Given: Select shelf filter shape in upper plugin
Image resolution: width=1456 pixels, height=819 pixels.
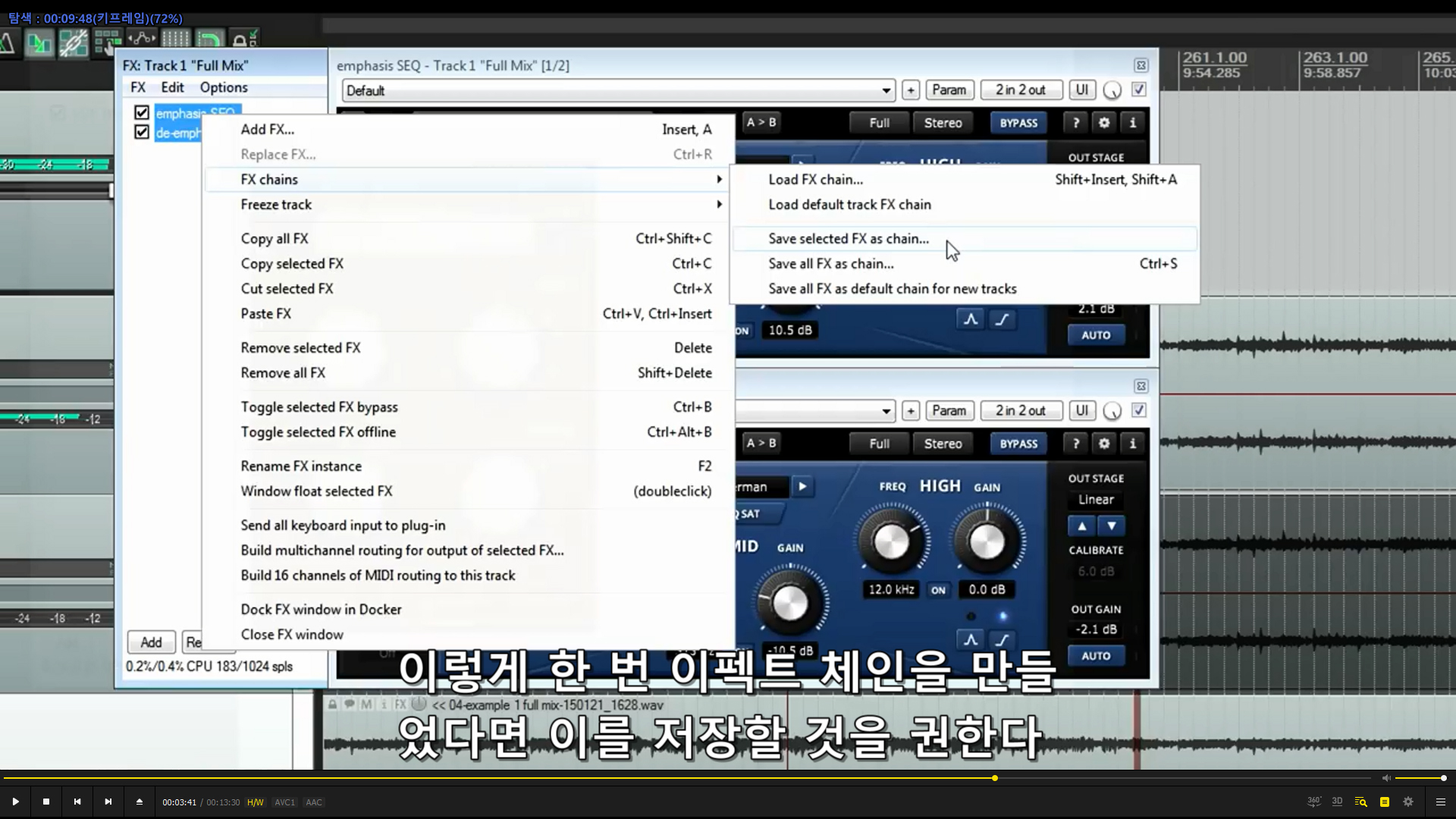Looking at the screenshot, I should point(1002,319).
